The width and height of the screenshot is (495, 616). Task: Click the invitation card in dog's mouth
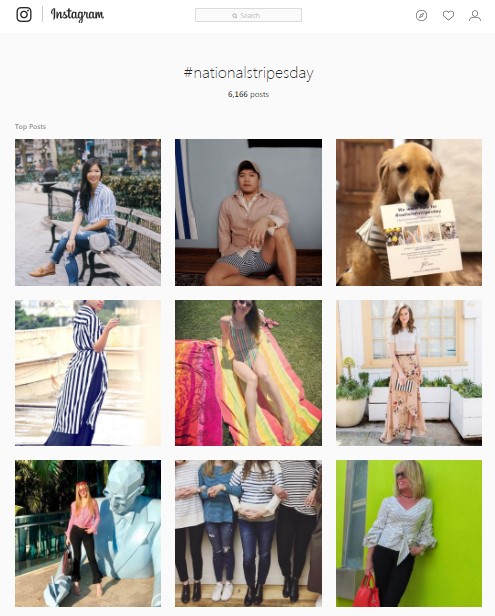point(422,240)
